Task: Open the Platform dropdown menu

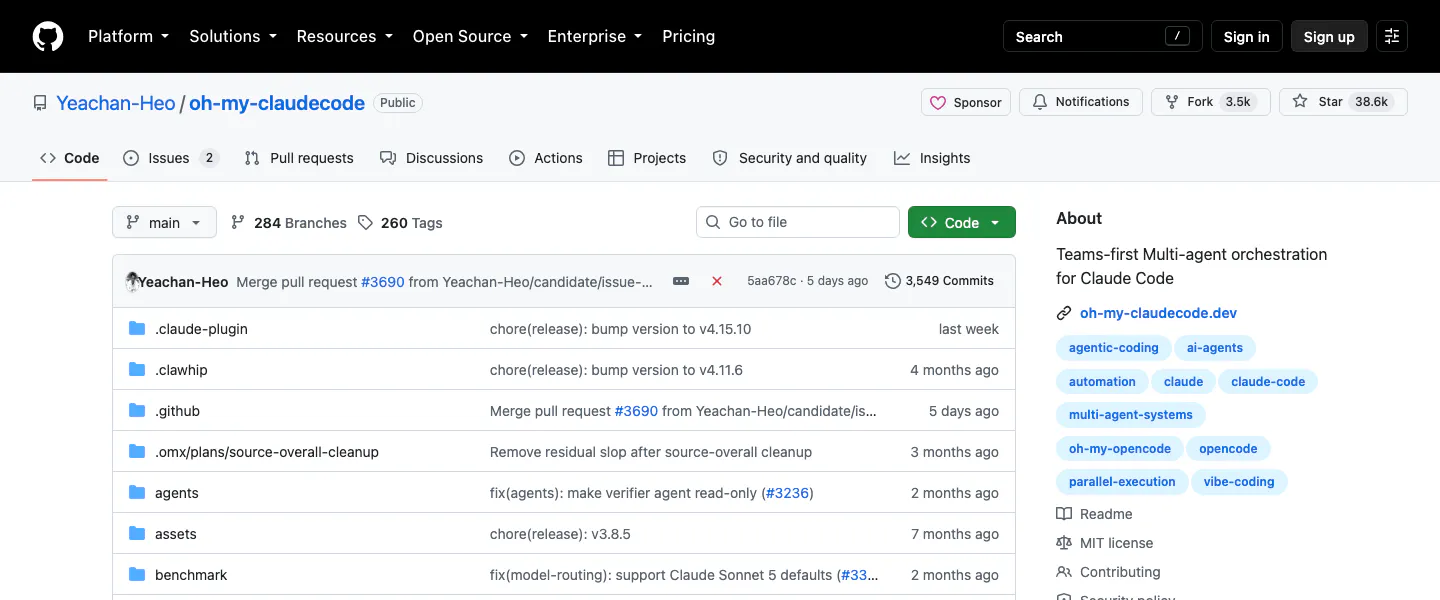Action: coord(128,36)
